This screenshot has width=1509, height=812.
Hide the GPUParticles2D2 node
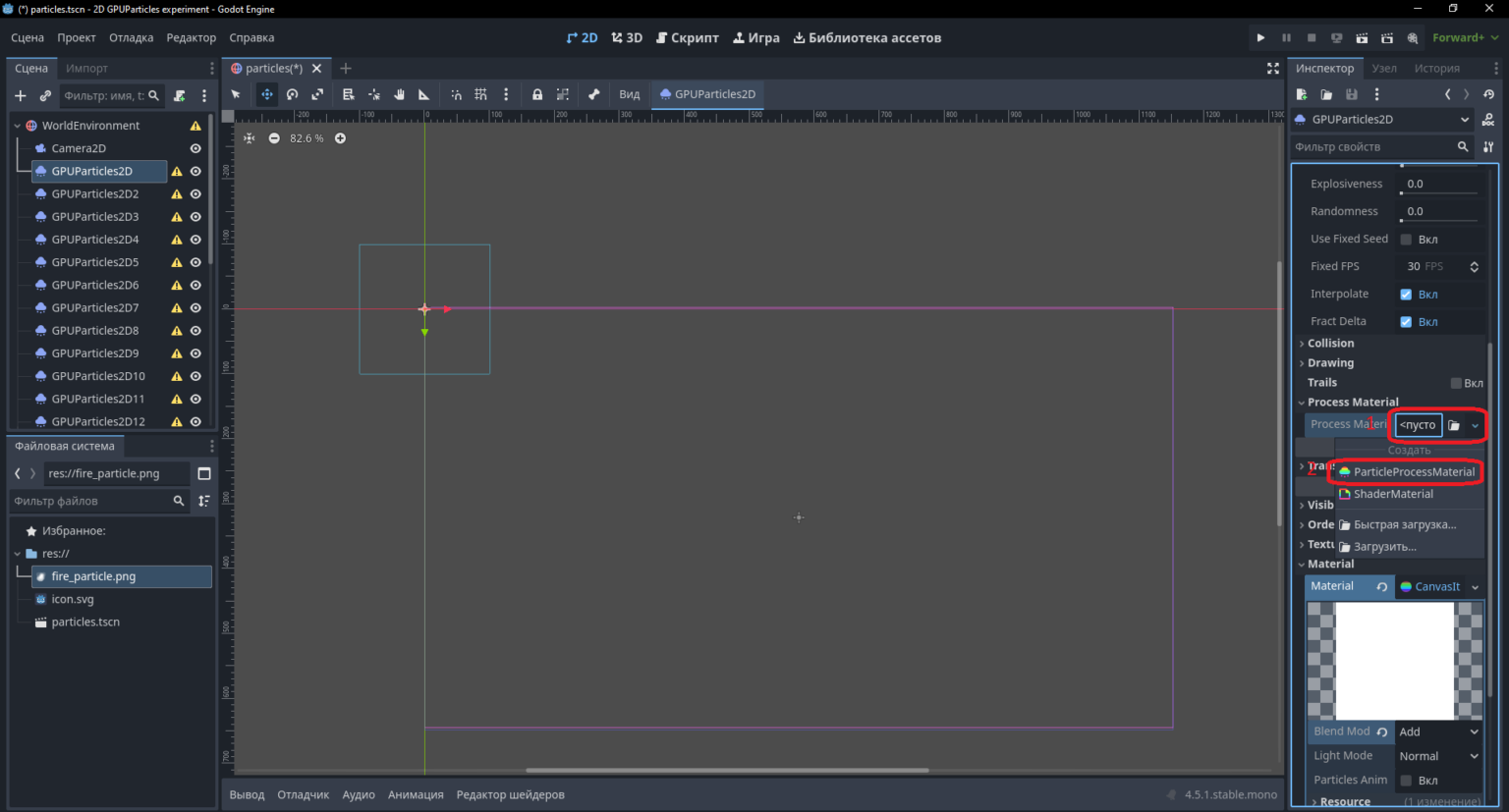pos(196,193)
